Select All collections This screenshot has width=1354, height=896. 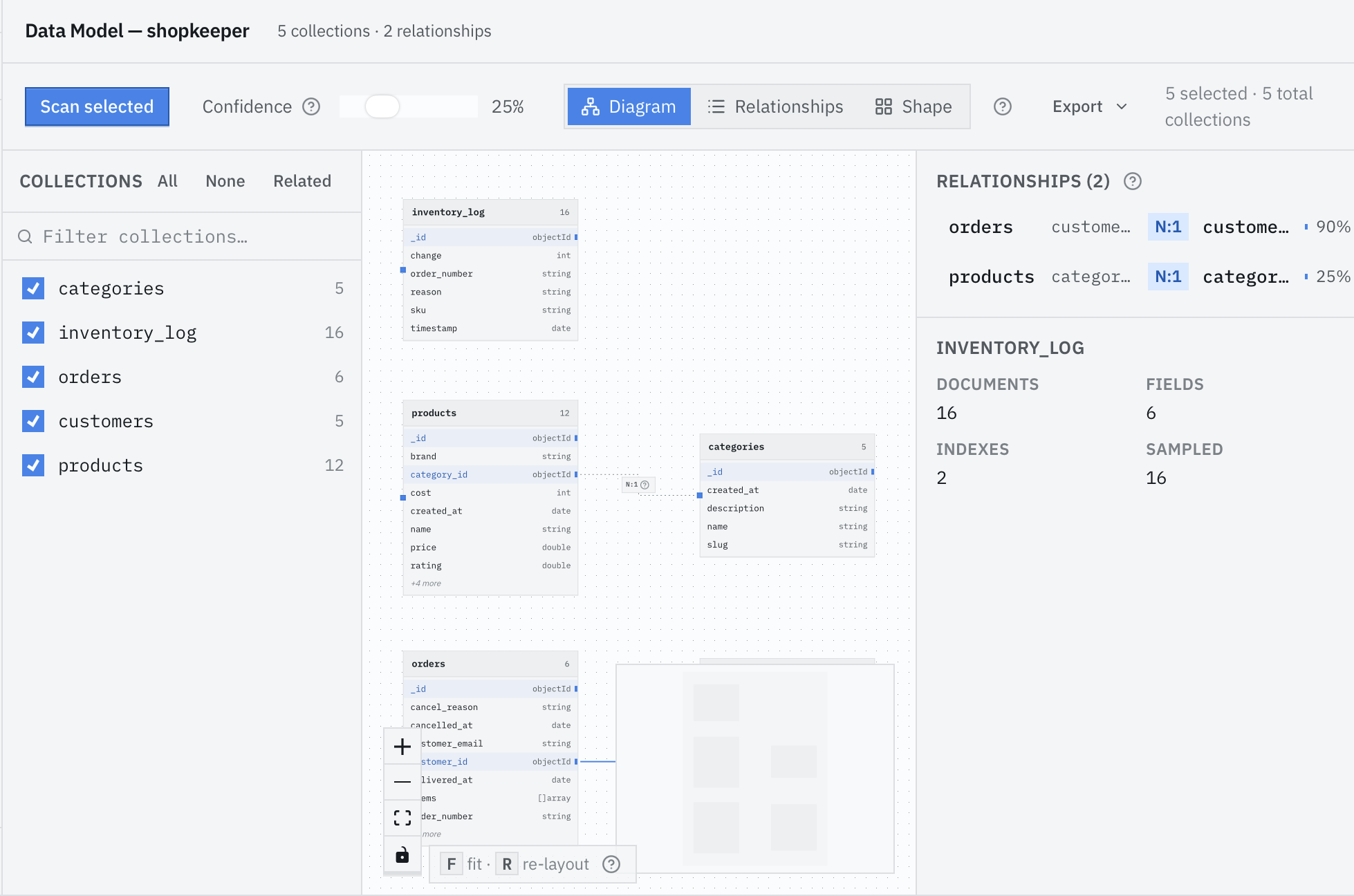click(x=167, y=181)
